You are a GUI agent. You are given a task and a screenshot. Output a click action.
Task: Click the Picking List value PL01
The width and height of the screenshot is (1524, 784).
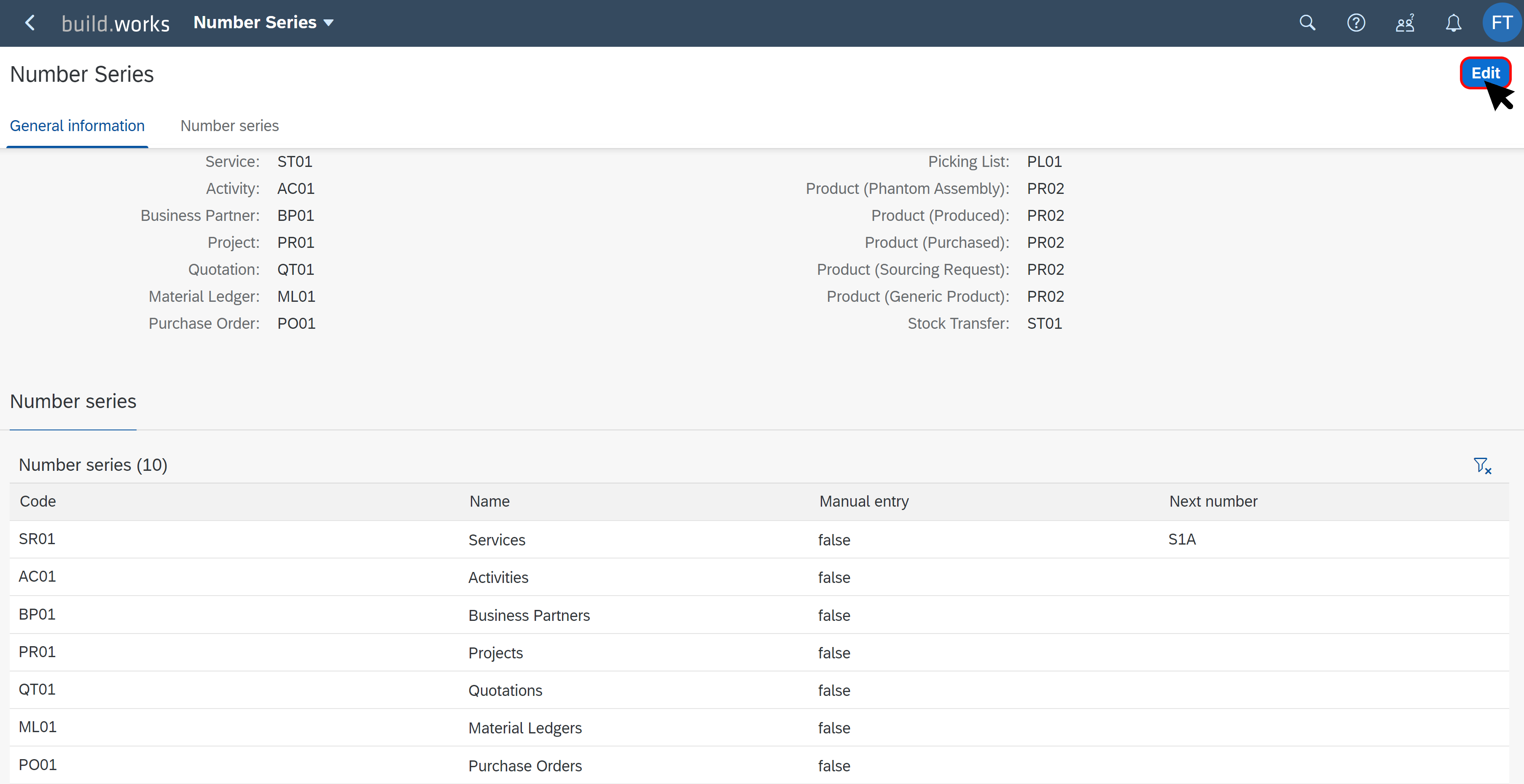tap(1044, 161)
